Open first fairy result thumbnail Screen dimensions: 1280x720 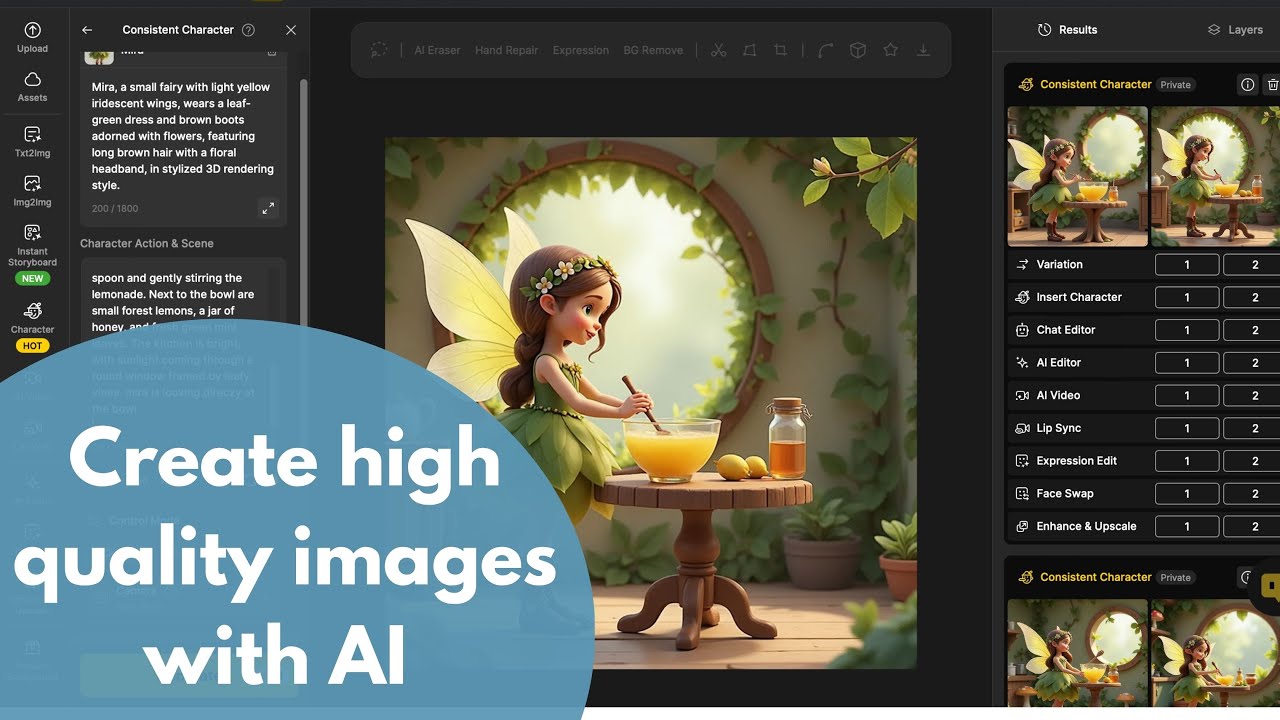click(x=1077, y=176)
